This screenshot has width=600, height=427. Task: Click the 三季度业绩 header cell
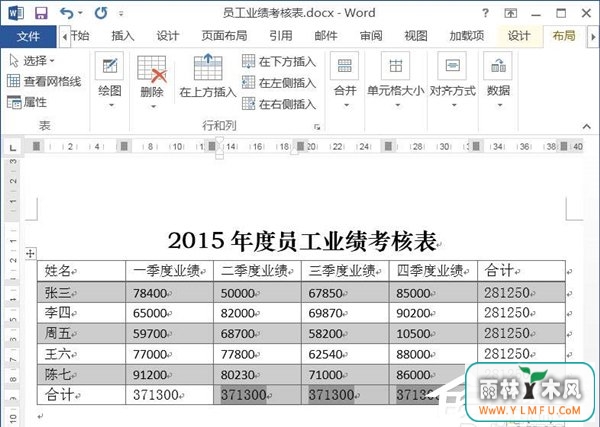pyautogui.click(x=345, y=271)
